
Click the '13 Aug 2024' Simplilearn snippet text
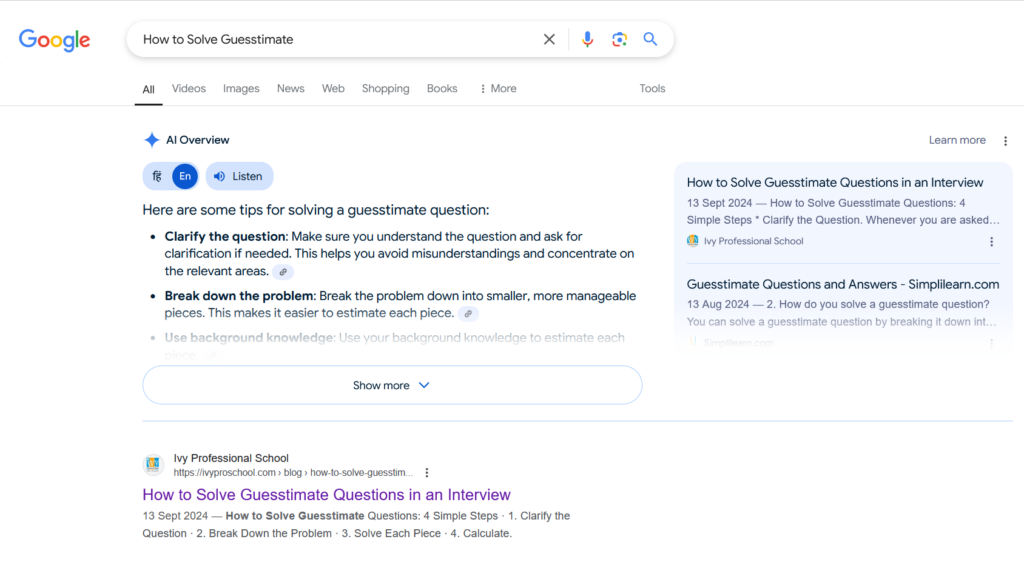point(841,313)
